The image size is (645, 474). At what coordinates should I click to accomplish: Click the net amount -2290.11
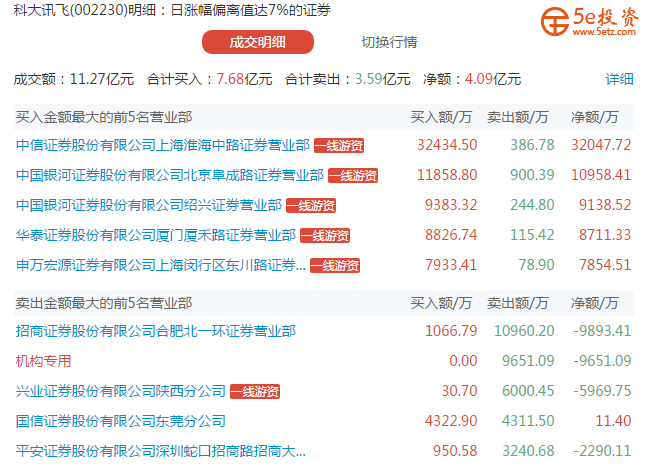[602, 451]
